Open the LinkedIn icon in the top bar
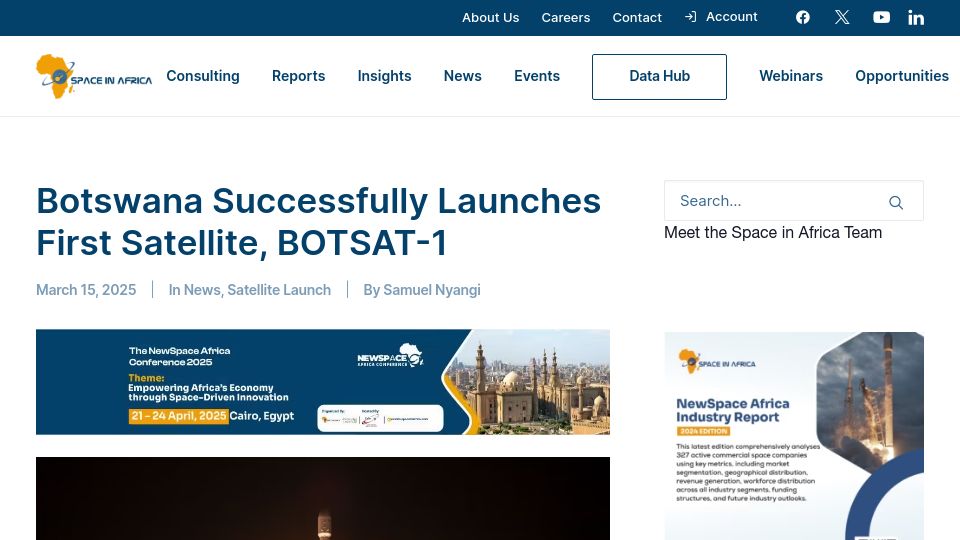 [916, 17]
